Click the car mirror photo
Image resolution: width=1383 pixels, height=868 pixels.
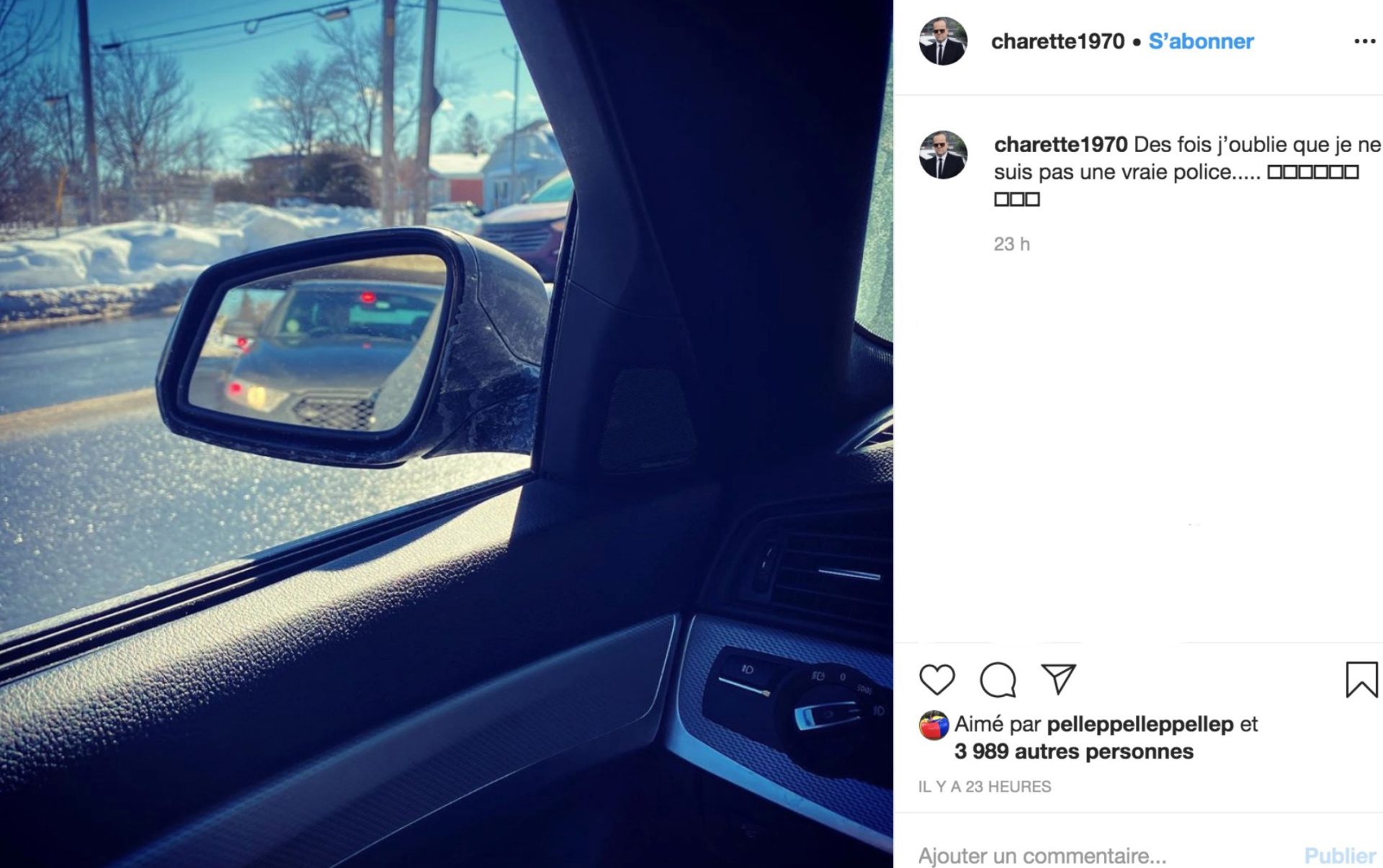point(447,434)
